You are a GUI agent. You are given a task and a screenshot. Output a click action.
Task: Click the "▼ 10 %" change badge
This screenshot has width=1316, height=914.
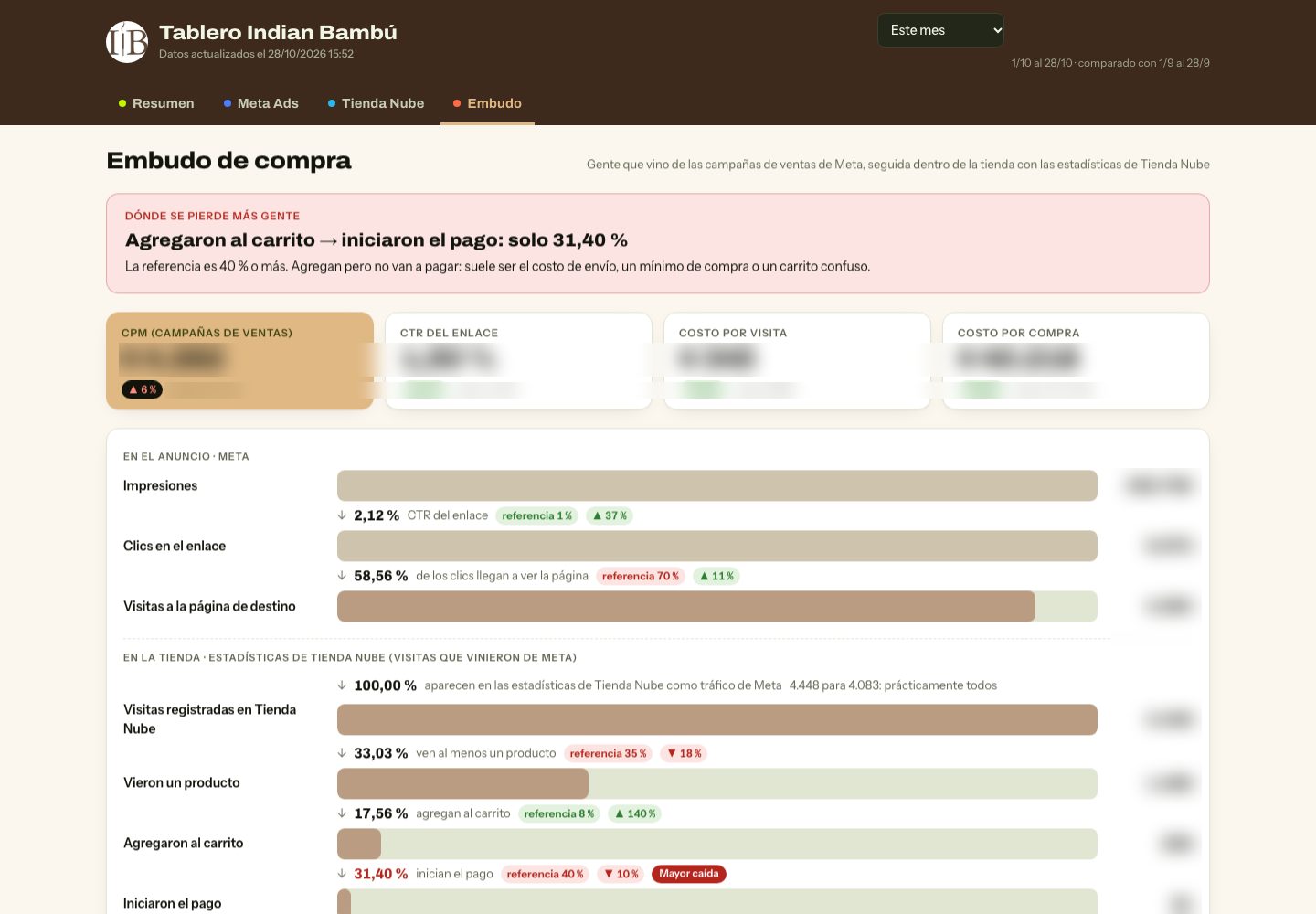[x=621, y=874]
